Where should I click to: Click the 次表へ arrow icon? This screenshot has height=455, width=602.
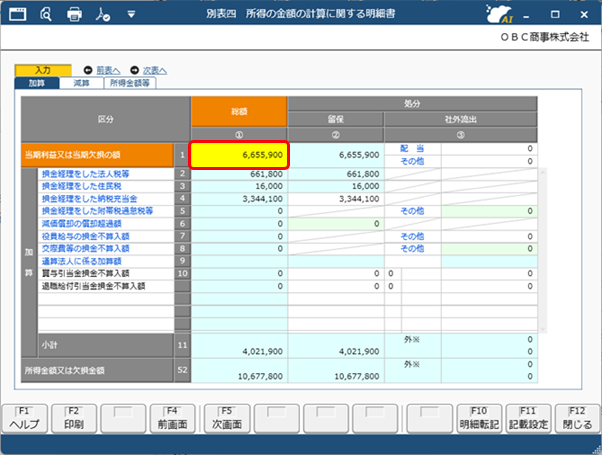(x=134, y=70)
